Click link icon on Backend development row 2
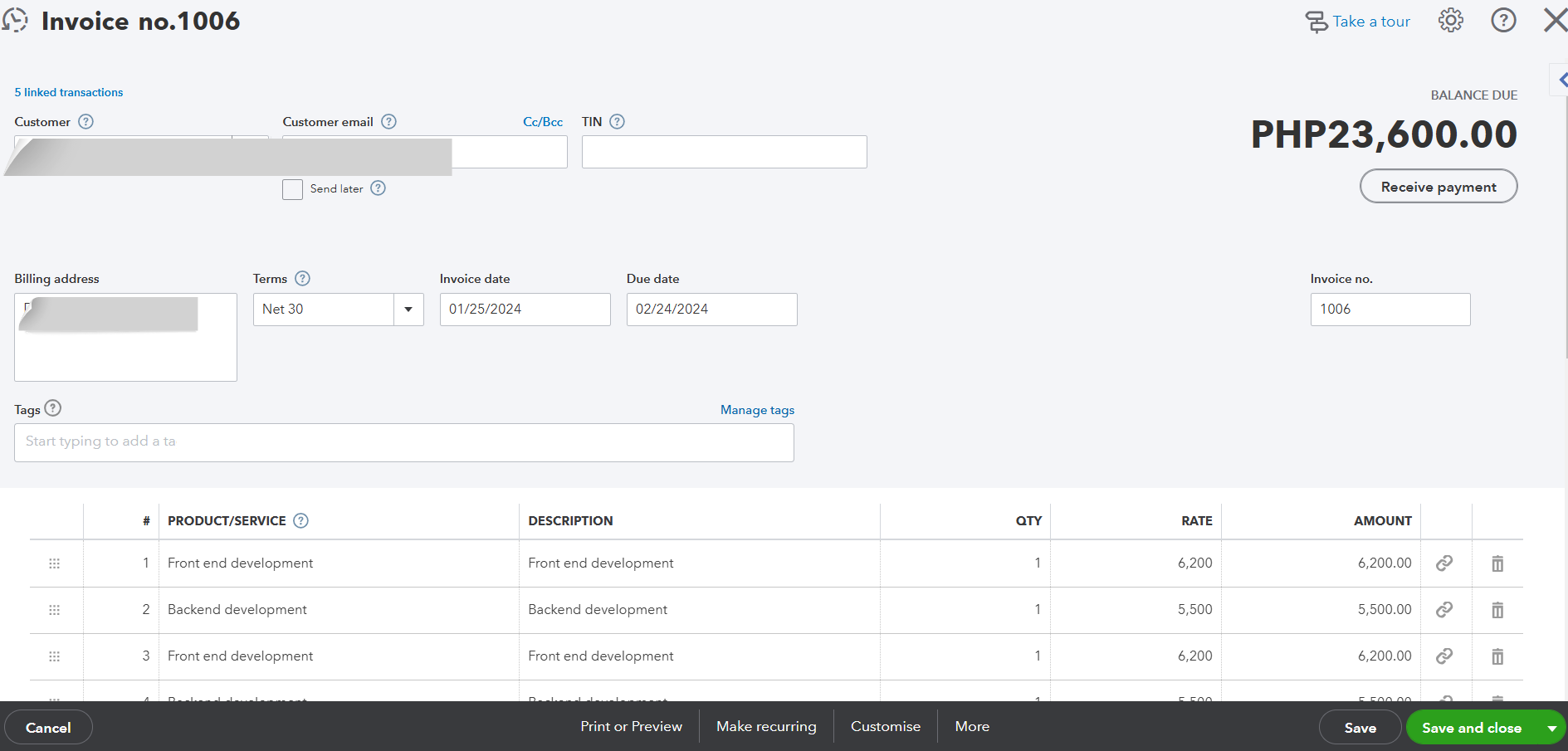The image size is (1568, 751). click(1444, 610)
